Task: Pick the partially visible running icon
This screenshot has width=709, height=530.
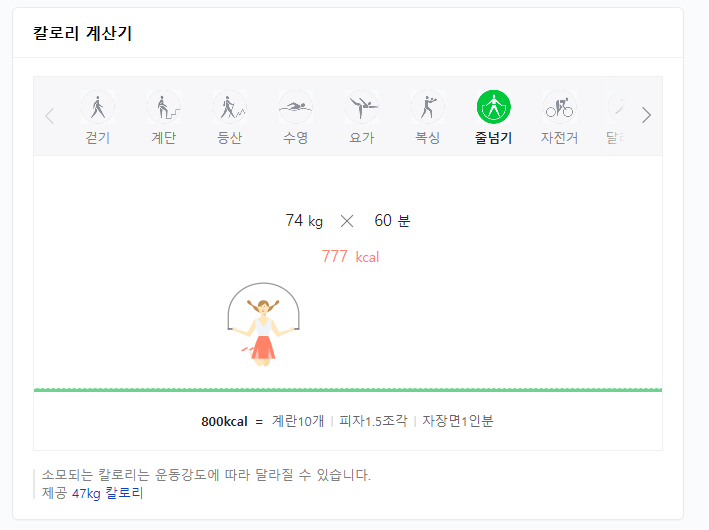Action: [x=617, y=107]
